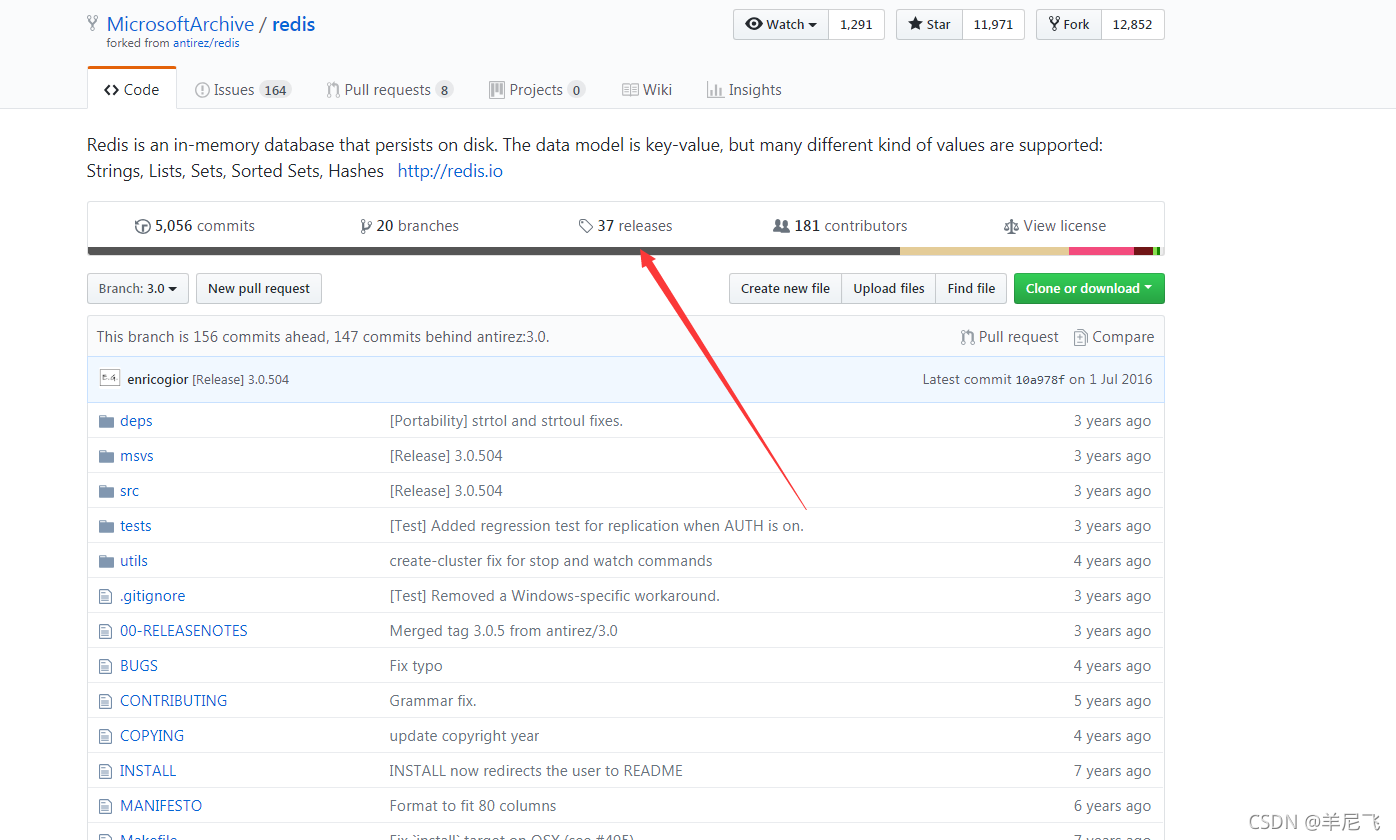Click the utils folder icon

click(x=107, y=561)
